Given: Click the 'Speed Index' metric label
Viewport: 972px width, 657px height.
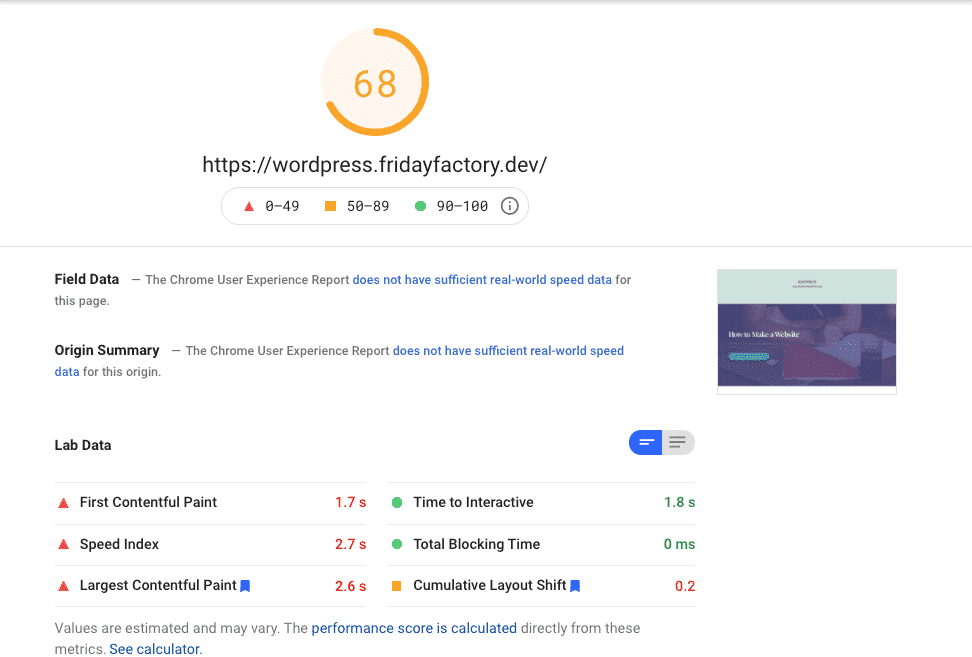Looking at the screenshot, I should point(119,544).
